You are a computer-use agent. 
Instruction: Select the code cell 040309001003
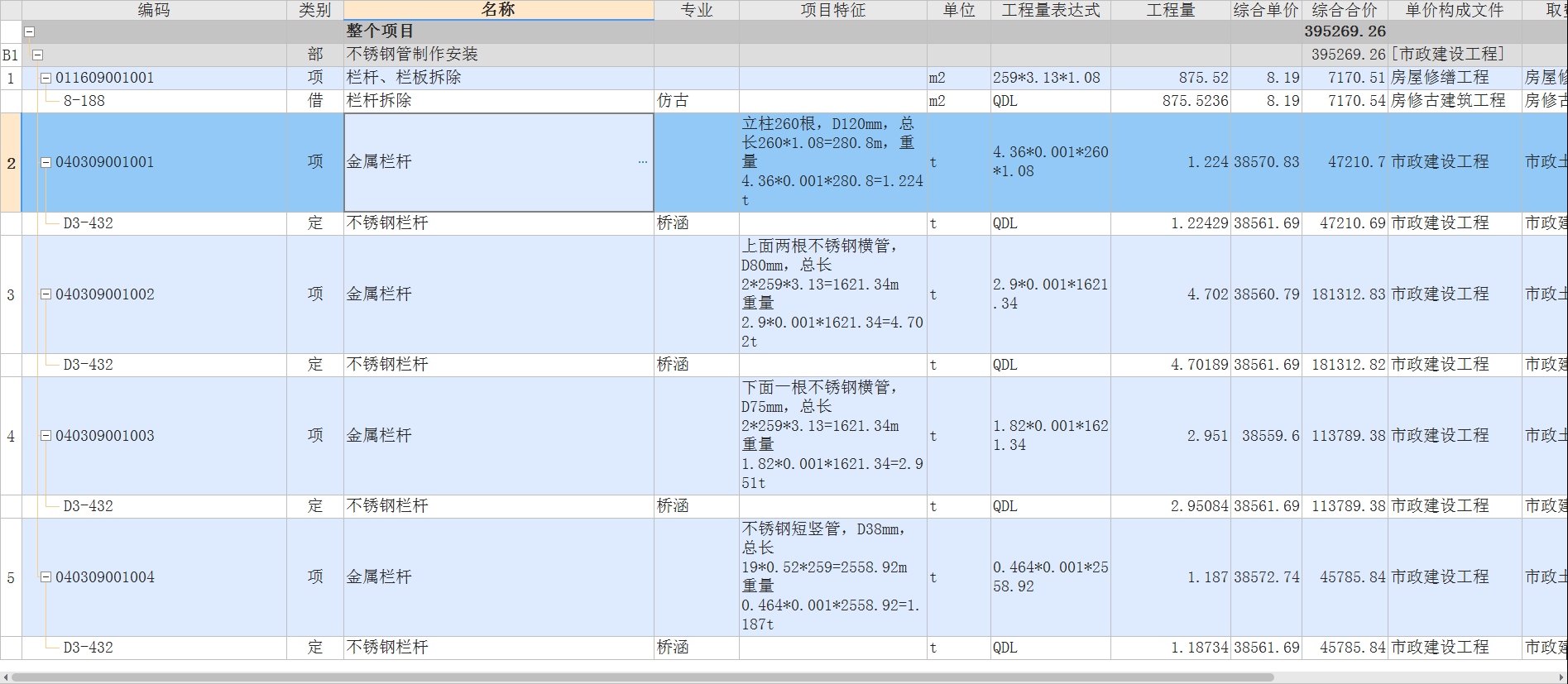104,436
